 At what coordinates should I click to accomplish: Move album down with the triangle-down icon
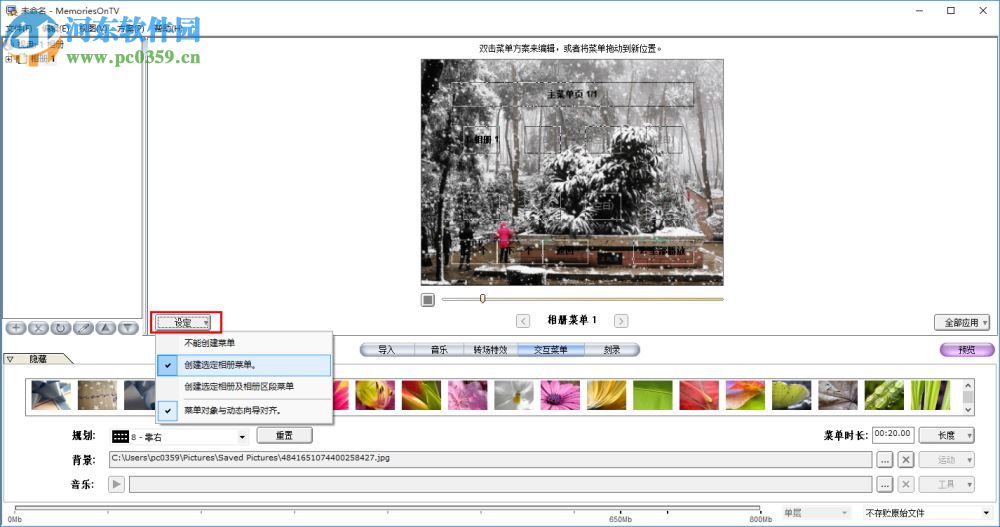(x=128, y=328)
